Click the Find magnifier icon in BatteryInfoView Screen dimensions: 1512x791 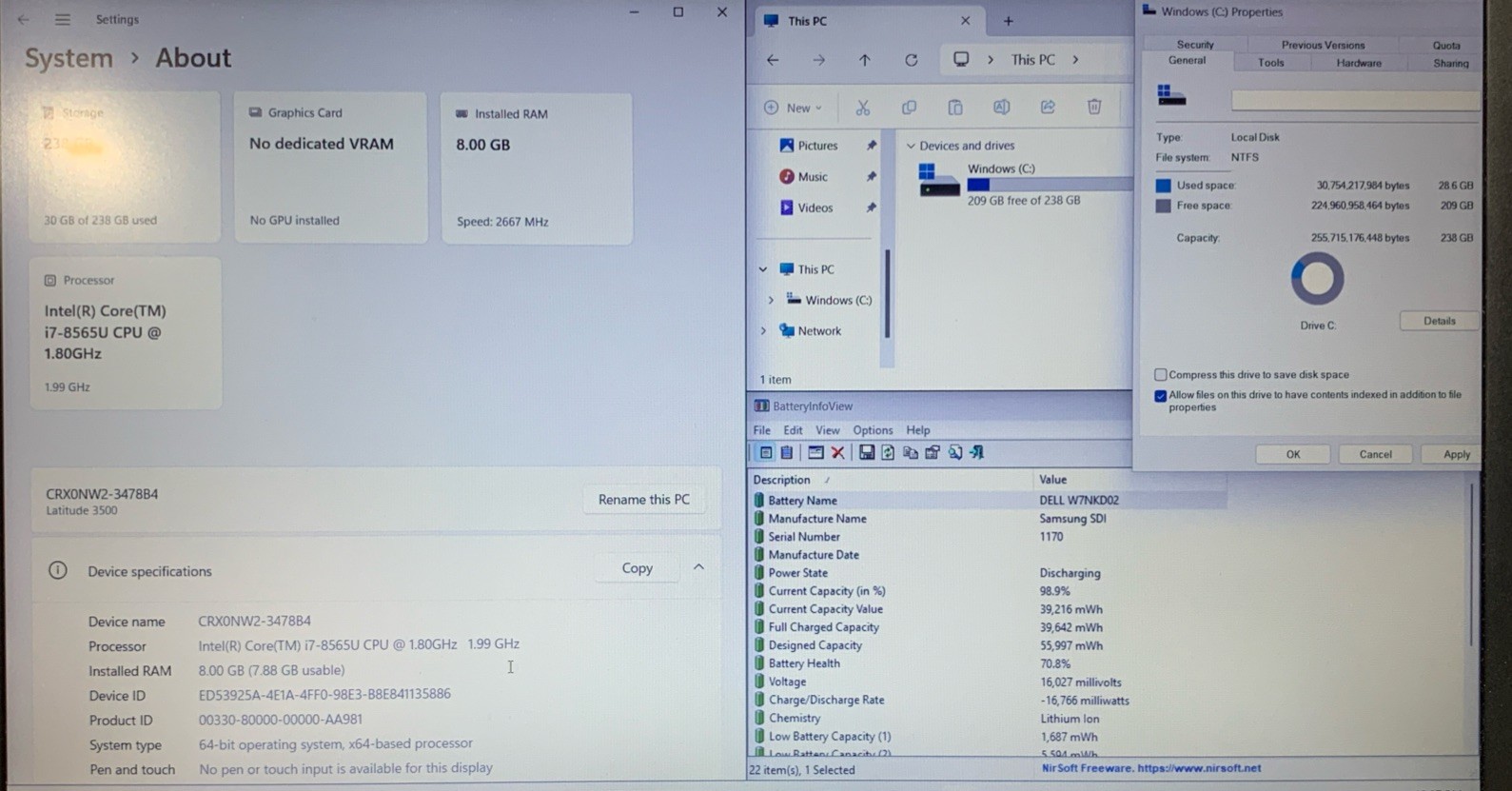pyautogui.click(x=954, y=453)
